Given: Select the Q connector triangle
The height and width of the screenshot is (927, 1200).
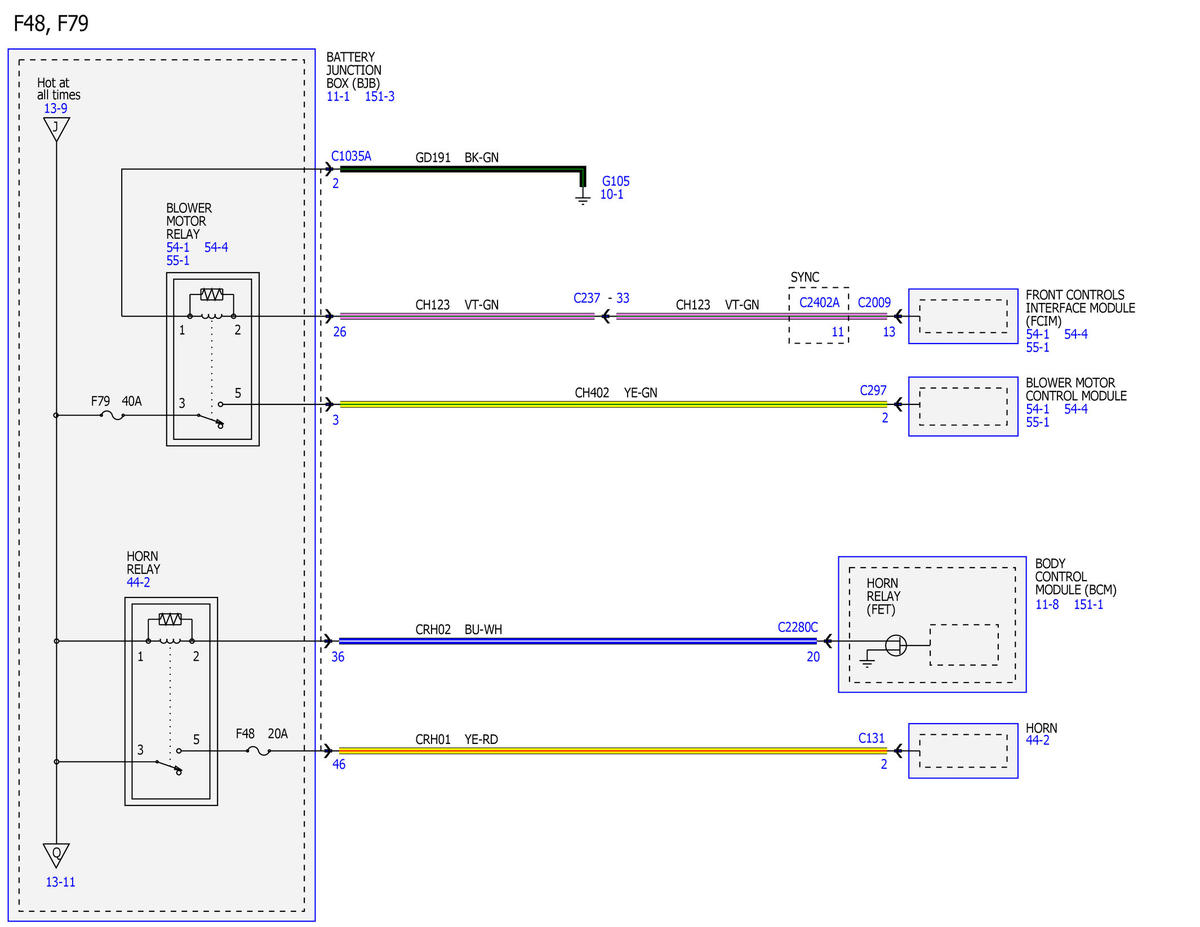Looking at the screenshot, I should point(56,855).
